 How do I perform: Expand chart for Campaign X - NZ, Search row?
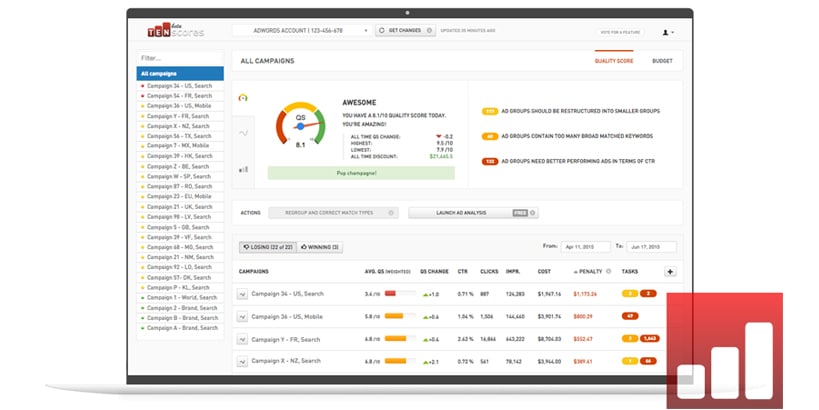pyautogui.click(x=242, y=361)
